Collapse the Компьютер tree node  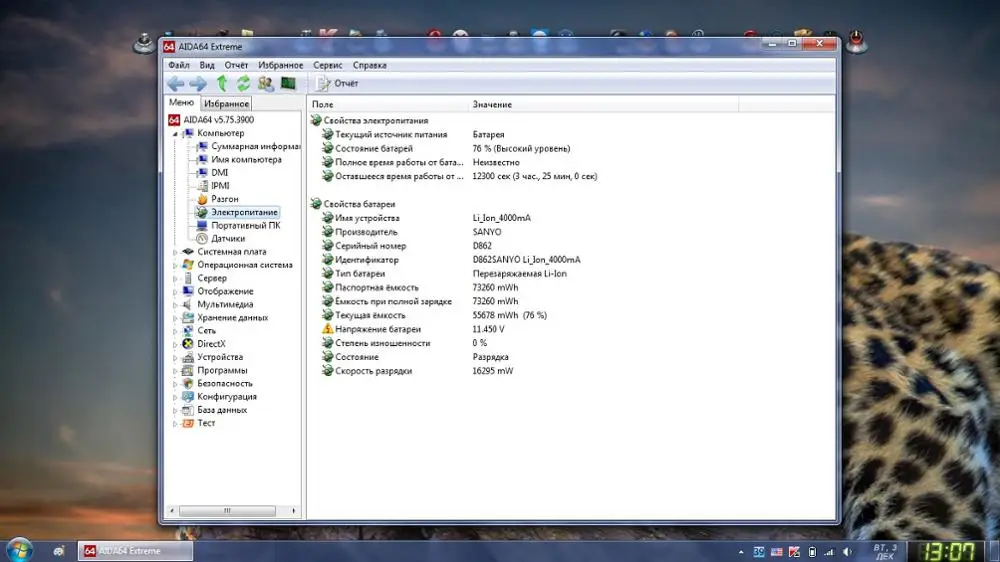(175, 133)
